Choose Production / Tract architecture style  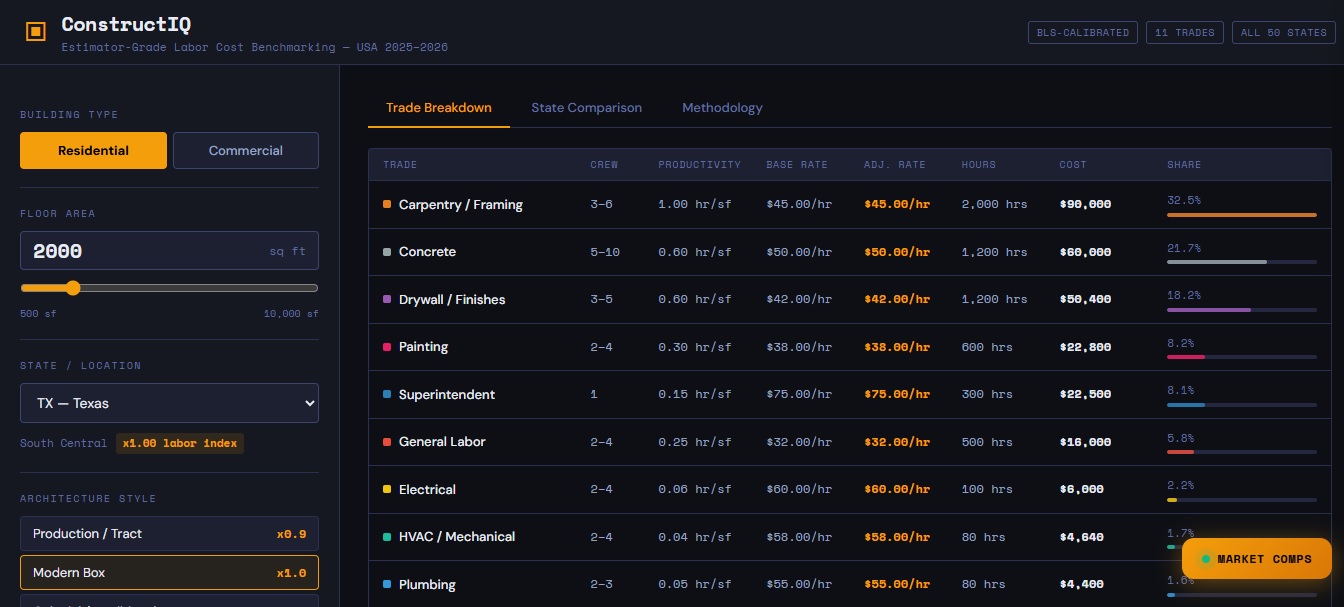[169, 534]
